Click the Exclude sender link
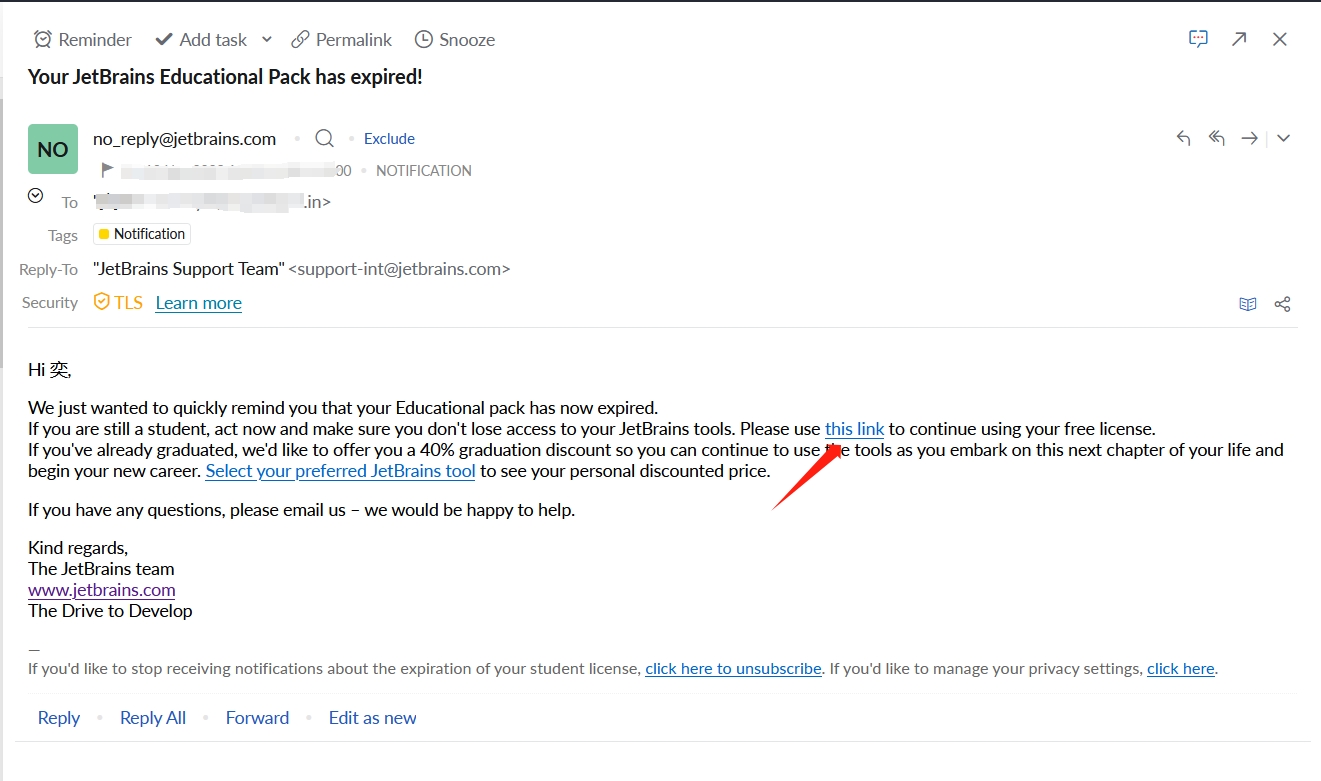1321x781 pixels. coord(389,139)
